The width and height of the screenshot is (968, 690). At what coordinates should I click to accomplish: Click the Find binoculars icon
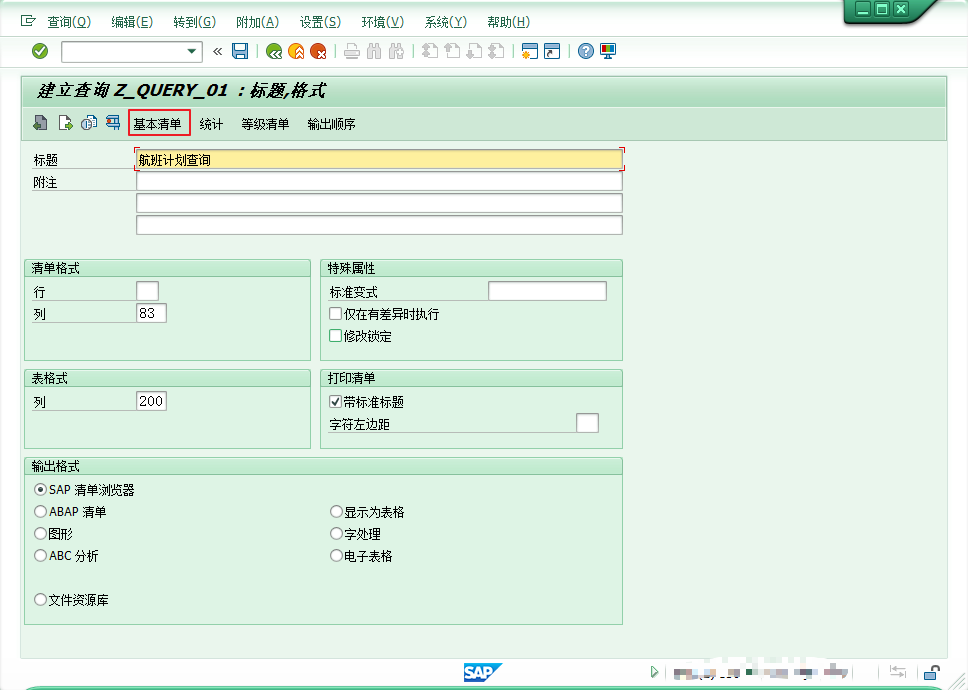(374, 51)
